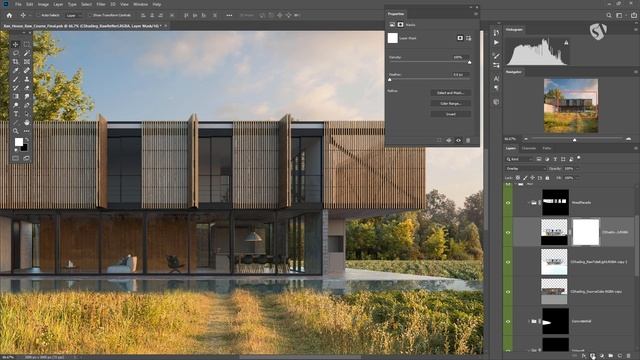This screenshot has width=640, height=360.
Task: Enable Show Transform Controls checkbox
Action: [90, 16]
